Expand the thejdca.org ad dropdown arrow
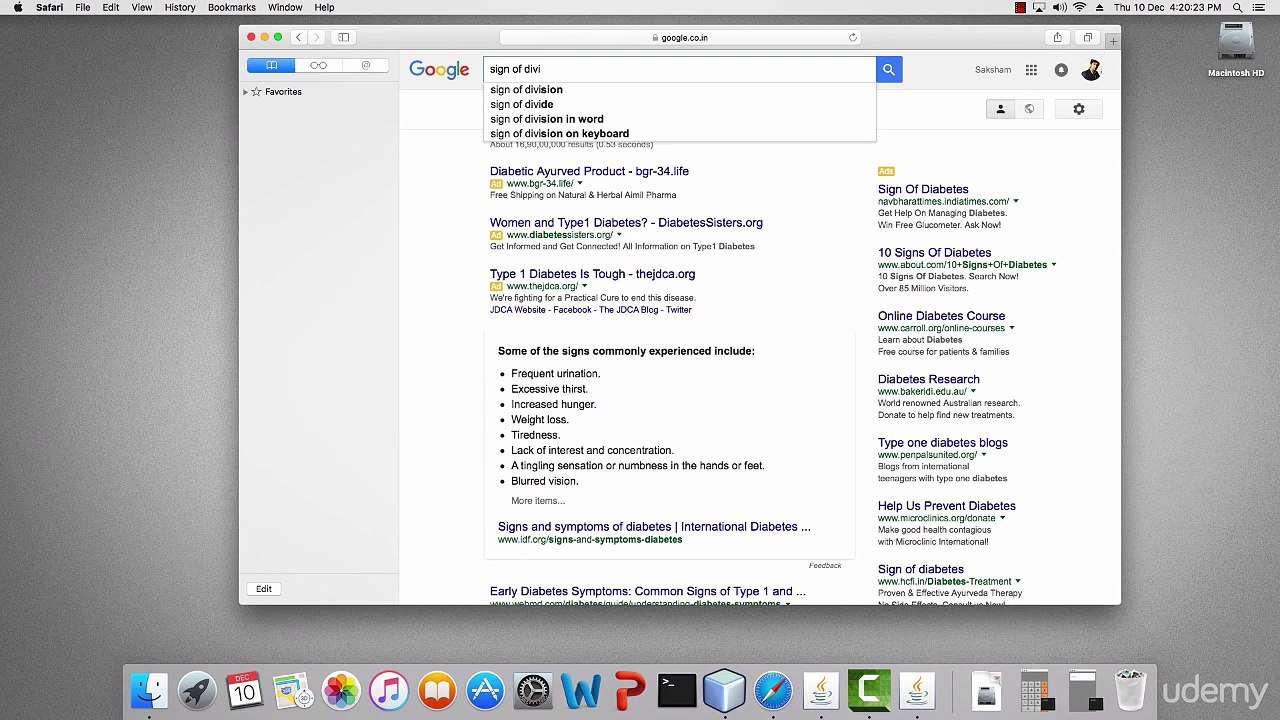Viewport: 1280px width, 720px height. click(x=585, y=286)
